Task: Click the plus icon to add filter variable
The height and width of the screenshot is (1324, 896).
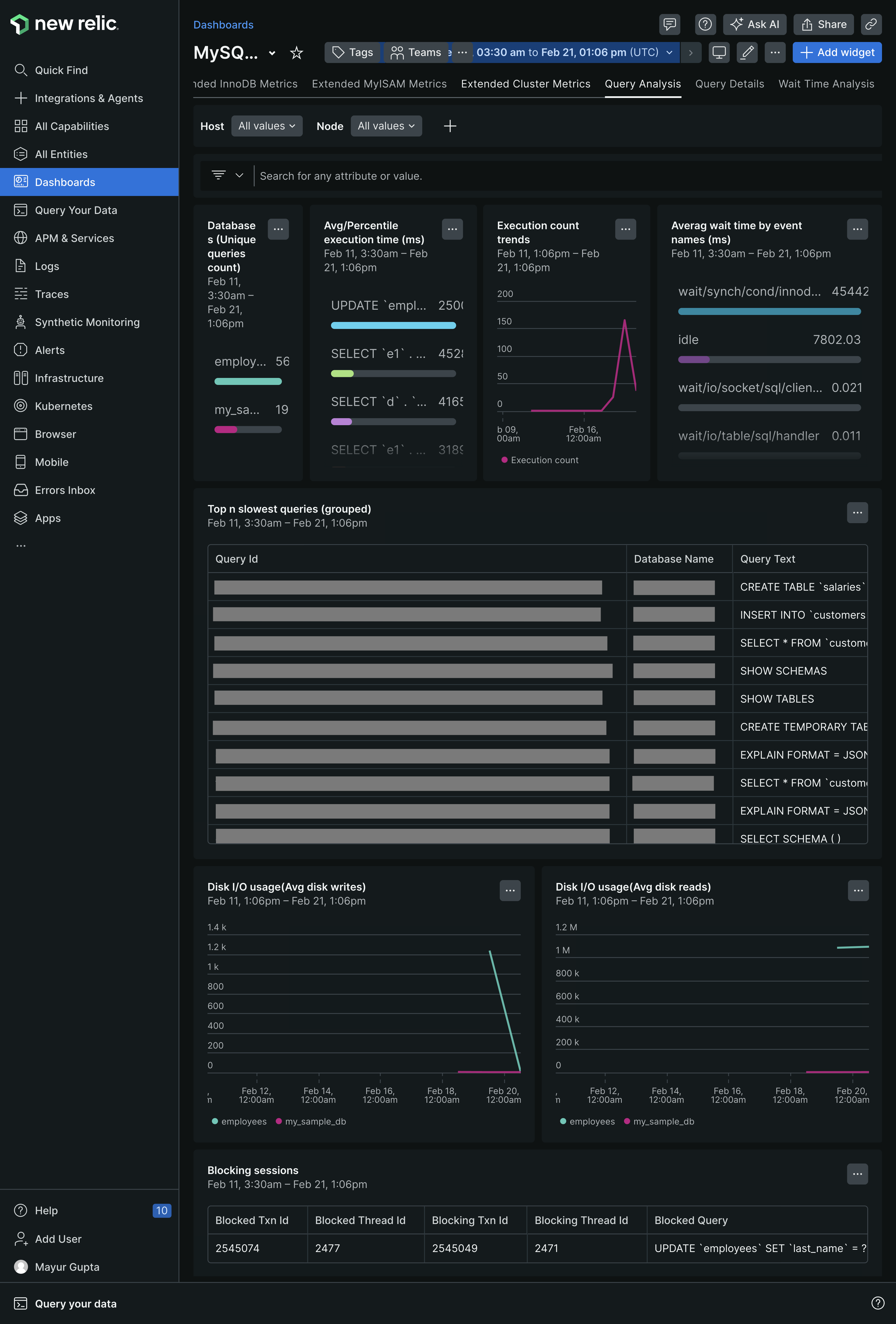Action: (x=450, y=126)
